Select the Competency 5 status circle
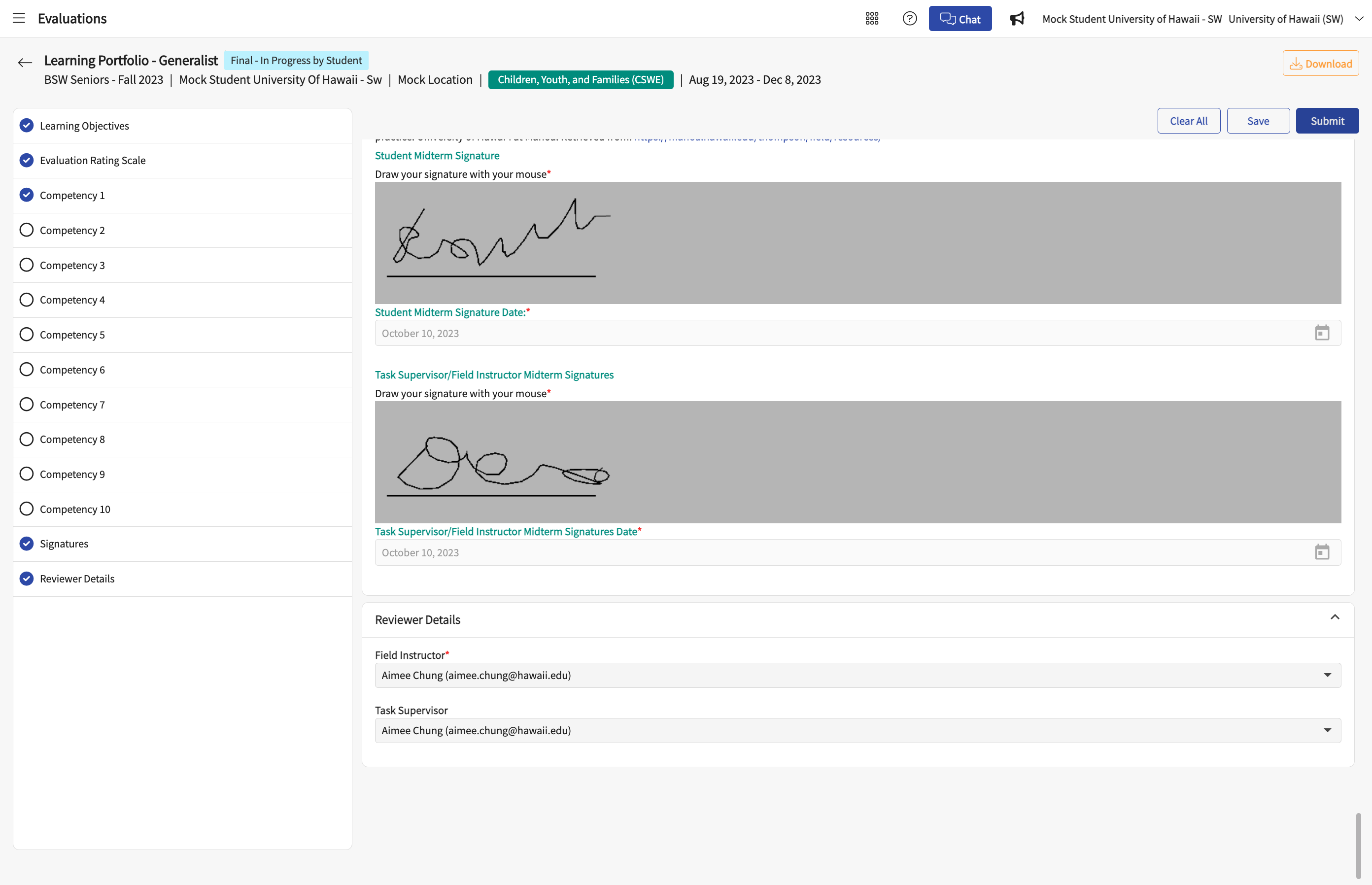 (x=27, y=335)
